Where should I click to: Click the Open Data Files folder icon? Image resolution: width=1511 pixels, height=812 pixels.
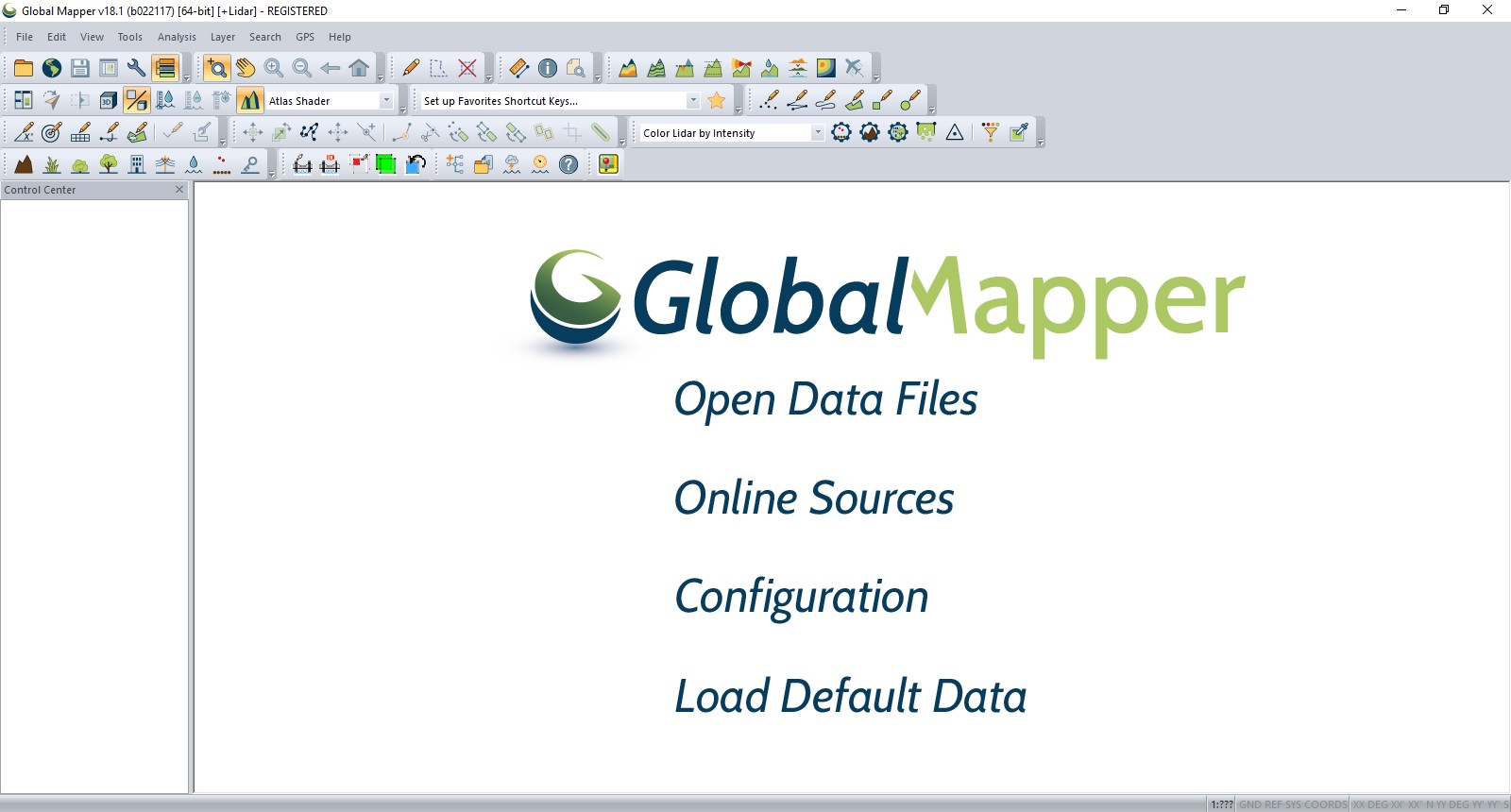tap(24, 68)
